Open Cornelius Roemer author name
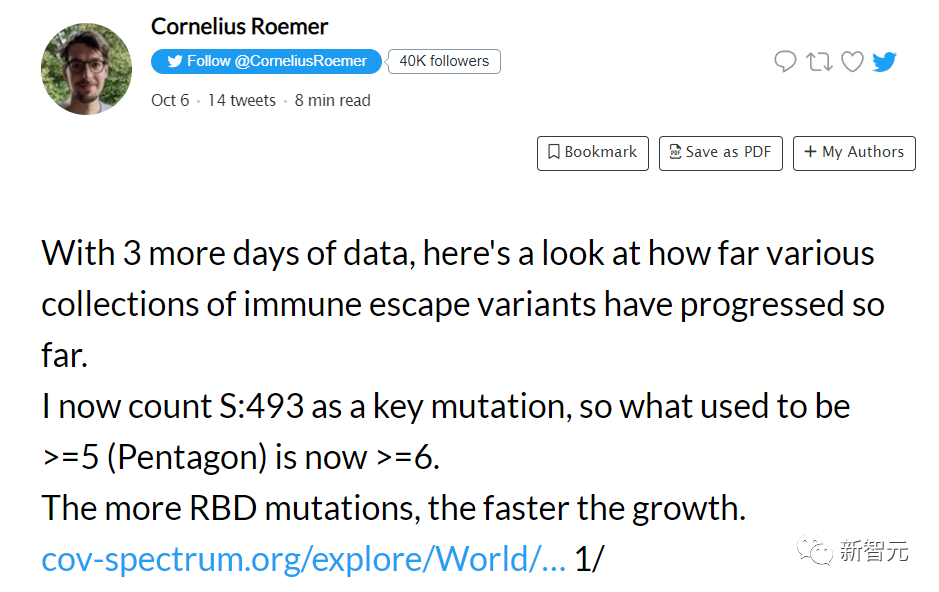Viewport: 939px width, 592px height. 239,26
